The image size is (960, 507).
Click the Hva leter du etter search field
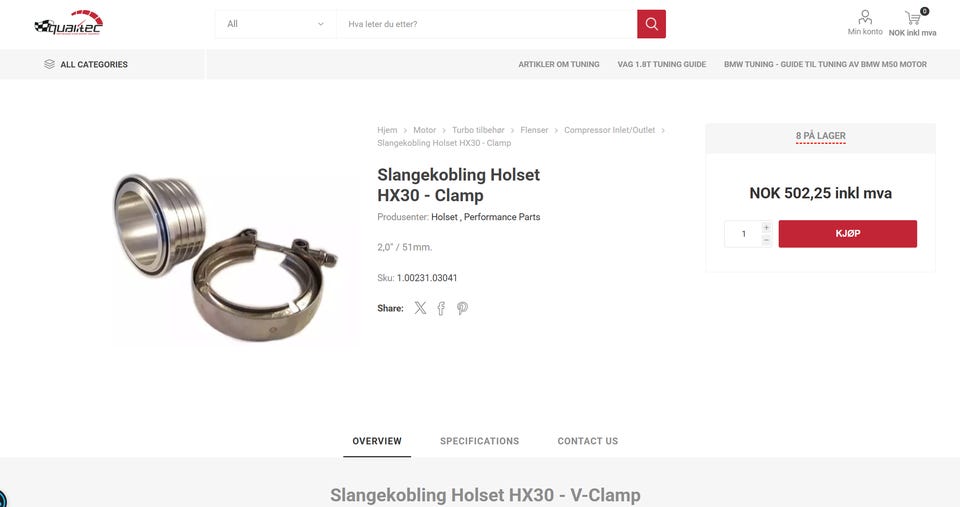pos(487,24)
